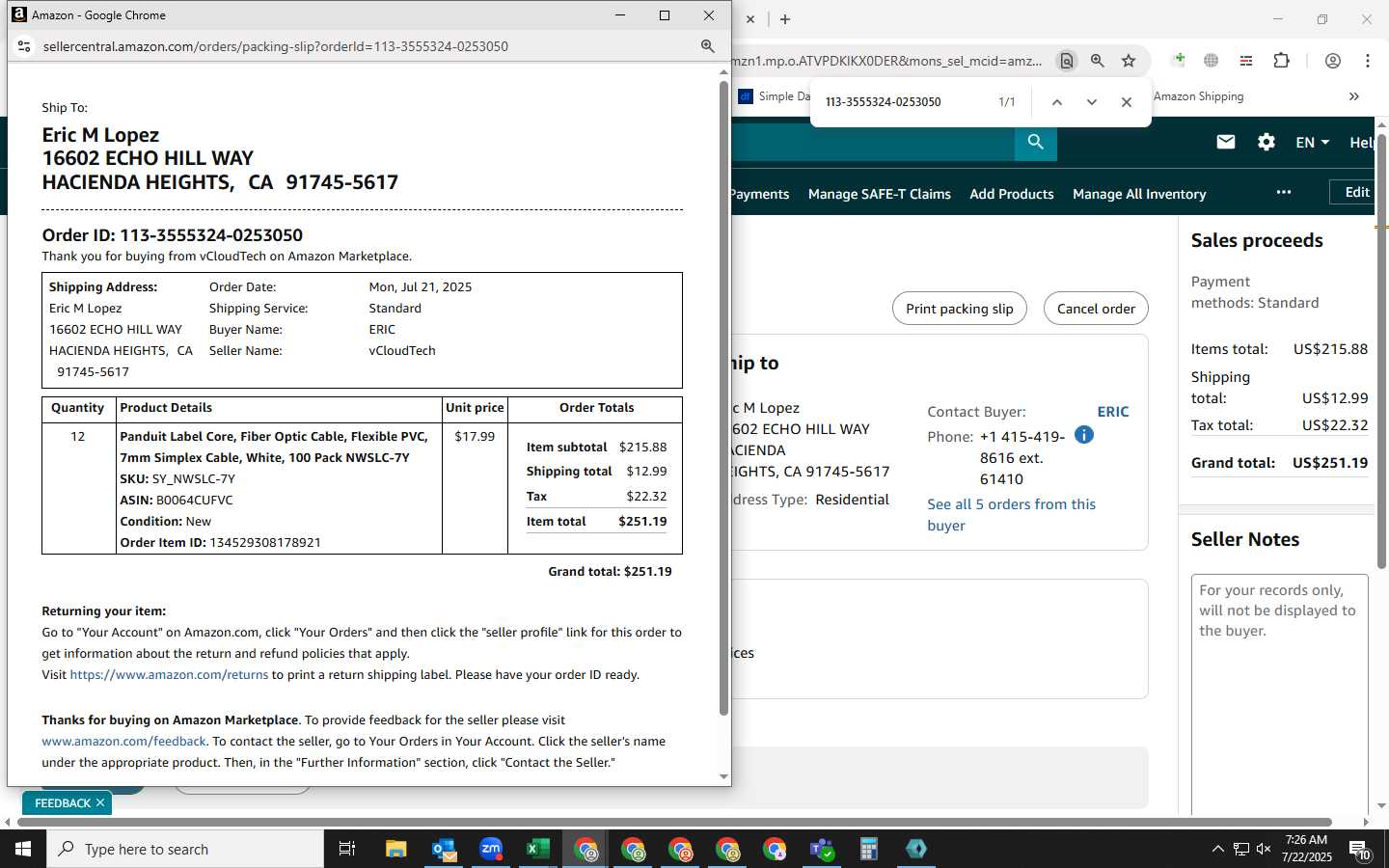Image resolution: width=1389 pixels, height=868 pixels.
Task: Open Zoom from the taskbar
Action: [491, 849]
